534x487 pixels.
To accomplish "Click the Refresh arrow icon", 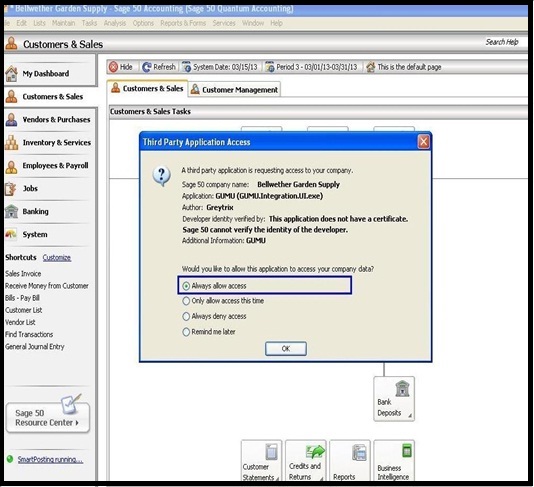I will [146, 67].
